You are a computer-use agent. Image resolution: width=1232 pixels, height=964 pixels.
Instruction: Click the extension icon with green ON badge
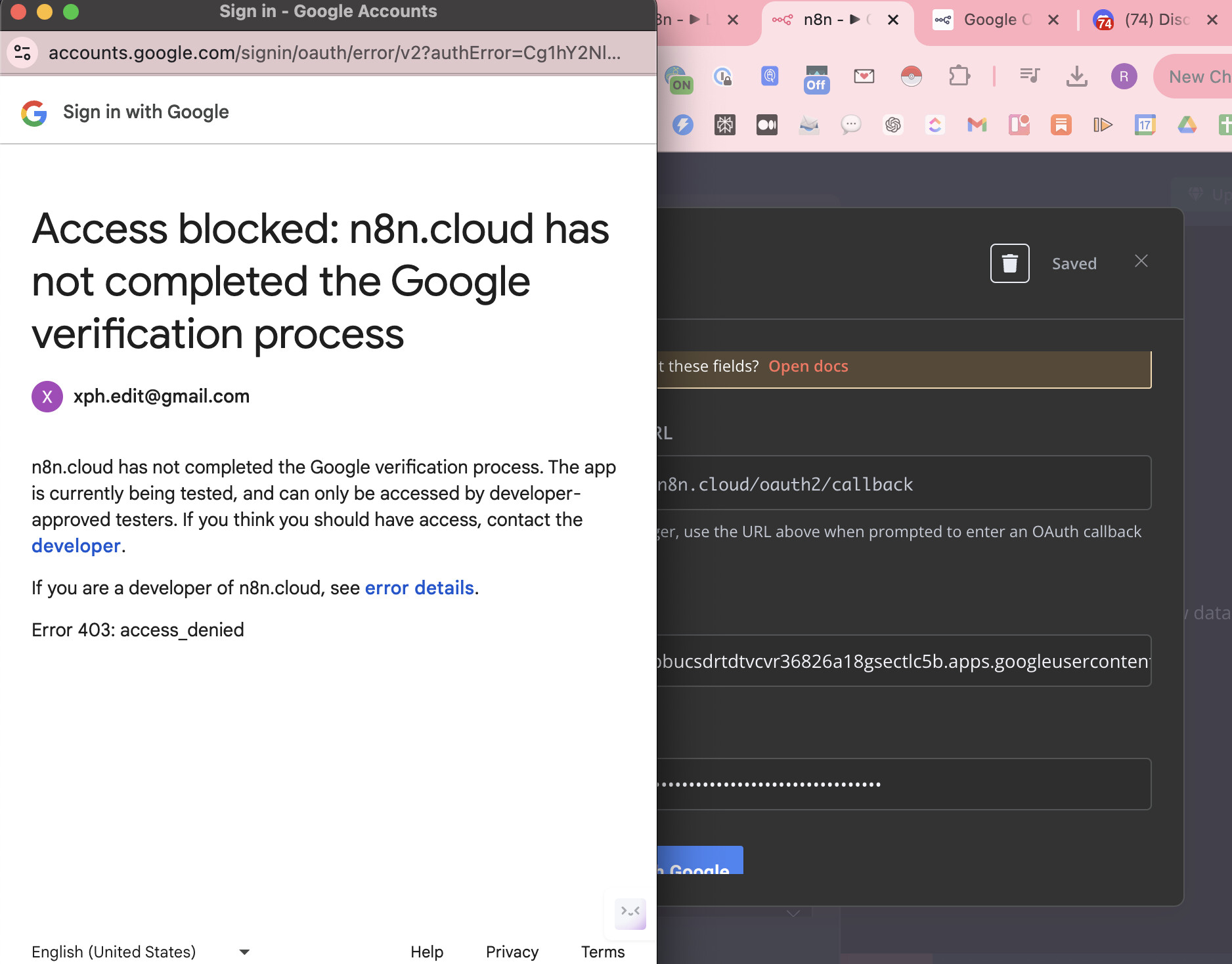tap(678, 79)
